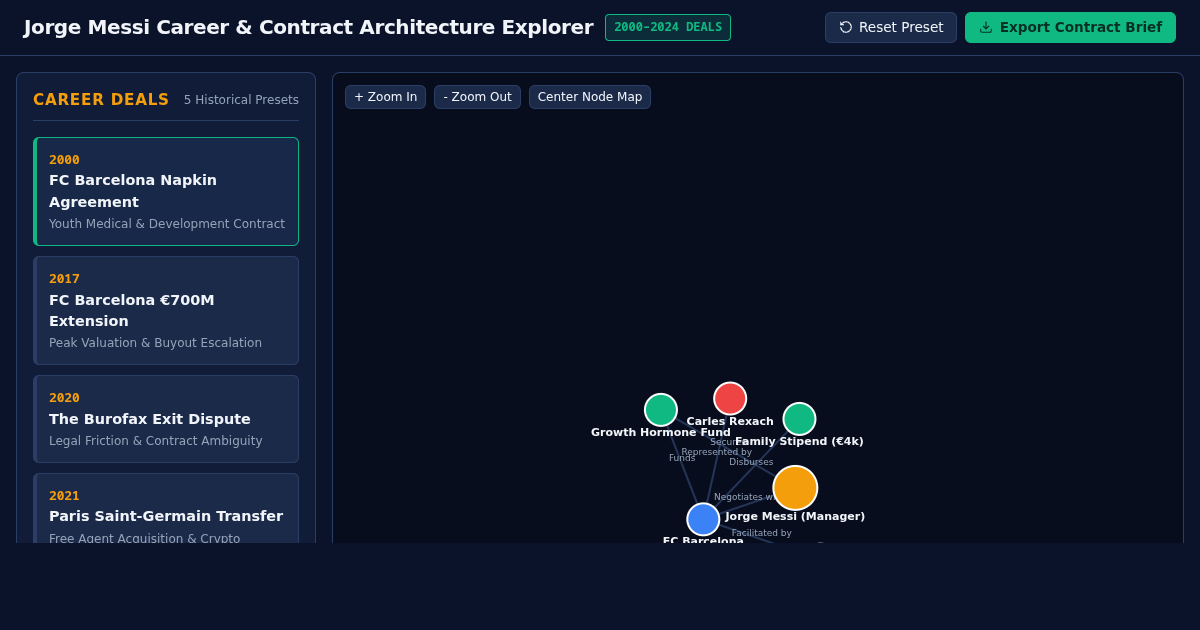Select the 2017 FC Barcelona €700M Extension preset
The height and width of the screenshot is (630, 1200).
pyautogui.click(x=166, y=310)
